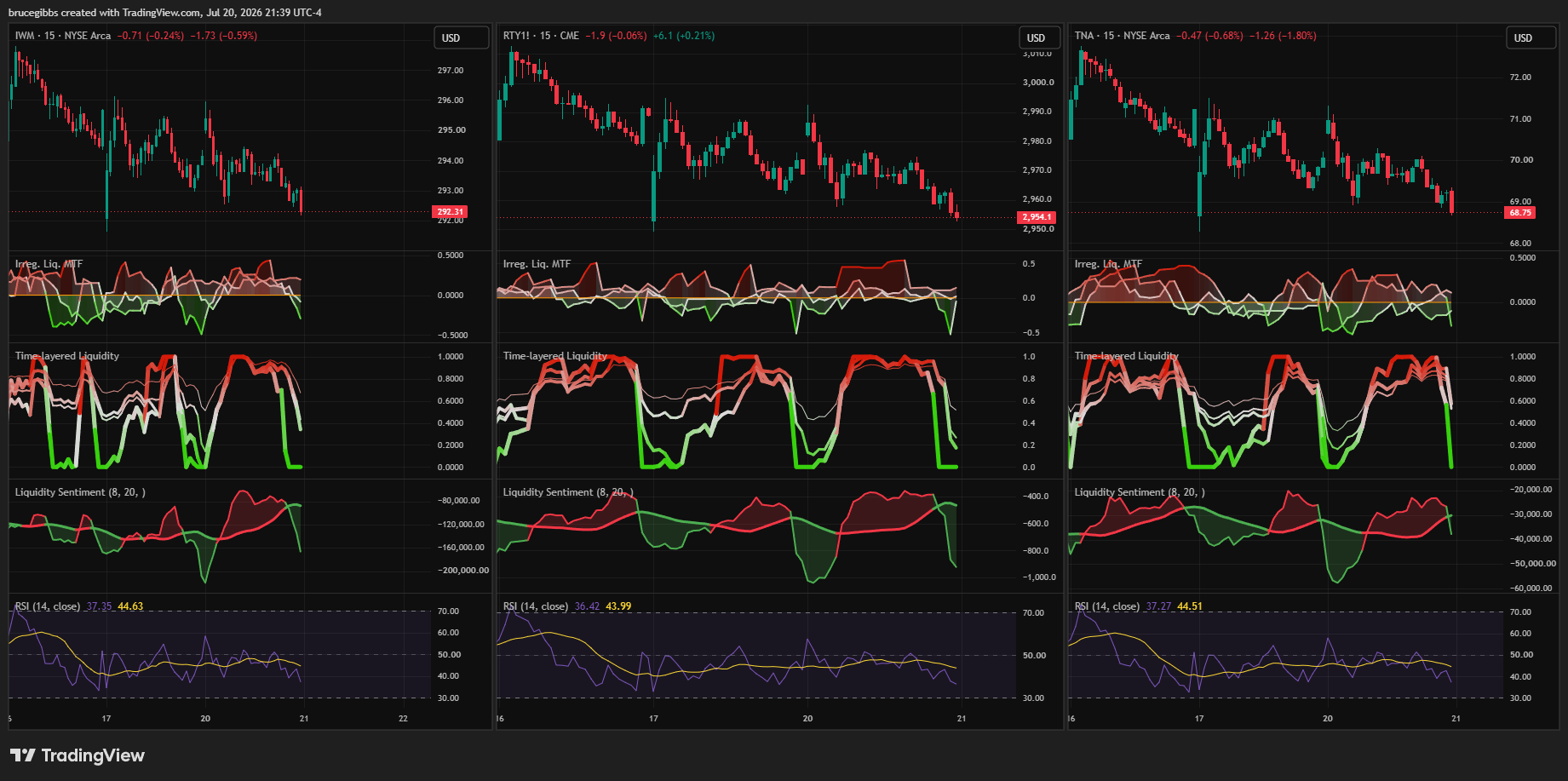Click date label 22 on IWM time axis

point(403,719)
